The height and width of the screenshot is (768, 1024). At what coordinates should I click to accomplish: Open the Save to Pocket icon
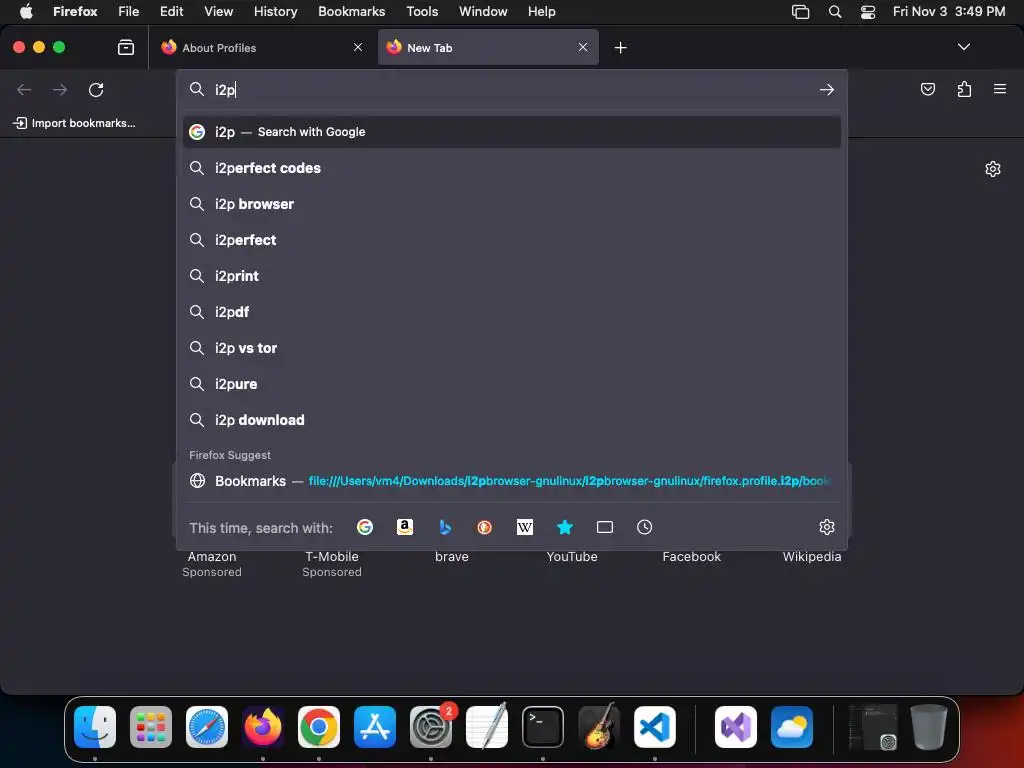pos(927,89)
